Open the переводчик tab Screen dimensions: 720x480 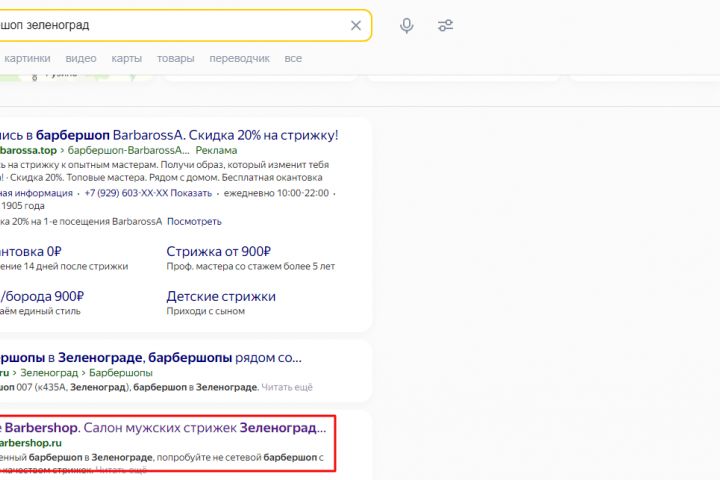pyautogui.click(x=239, y=59)
